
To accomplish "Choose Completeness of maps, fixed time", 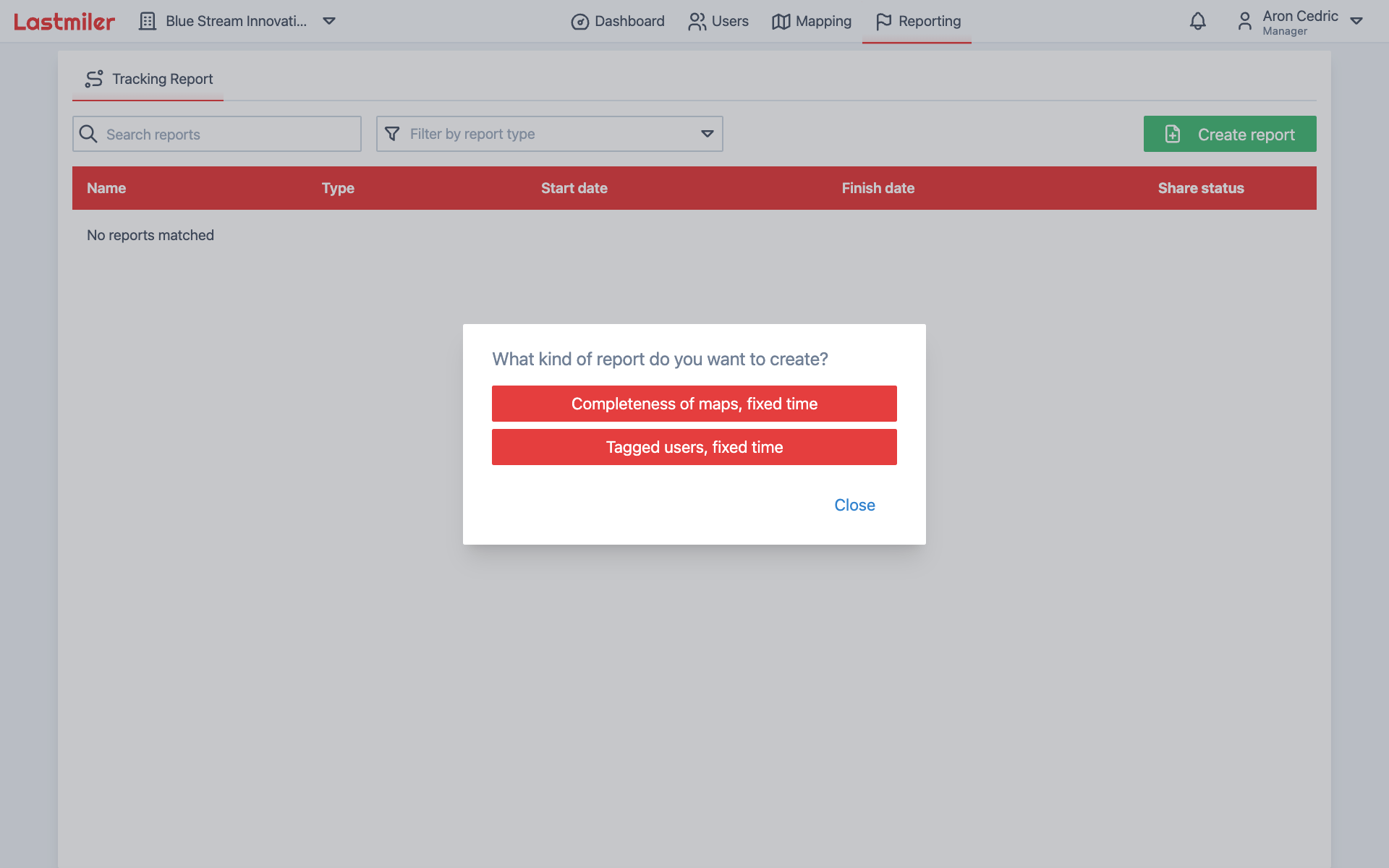I will tap(694, 404).
